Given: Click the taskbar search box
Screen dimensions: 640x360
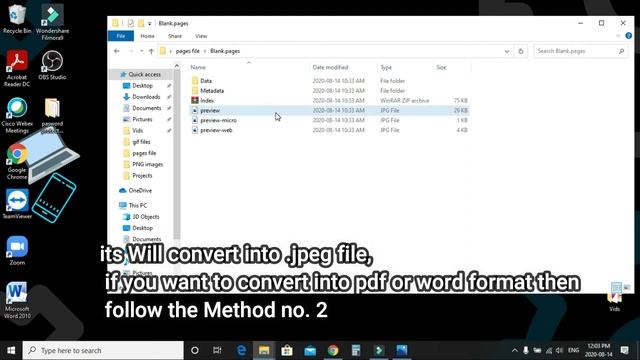Looking at the screenshot, I should (103, 350).
